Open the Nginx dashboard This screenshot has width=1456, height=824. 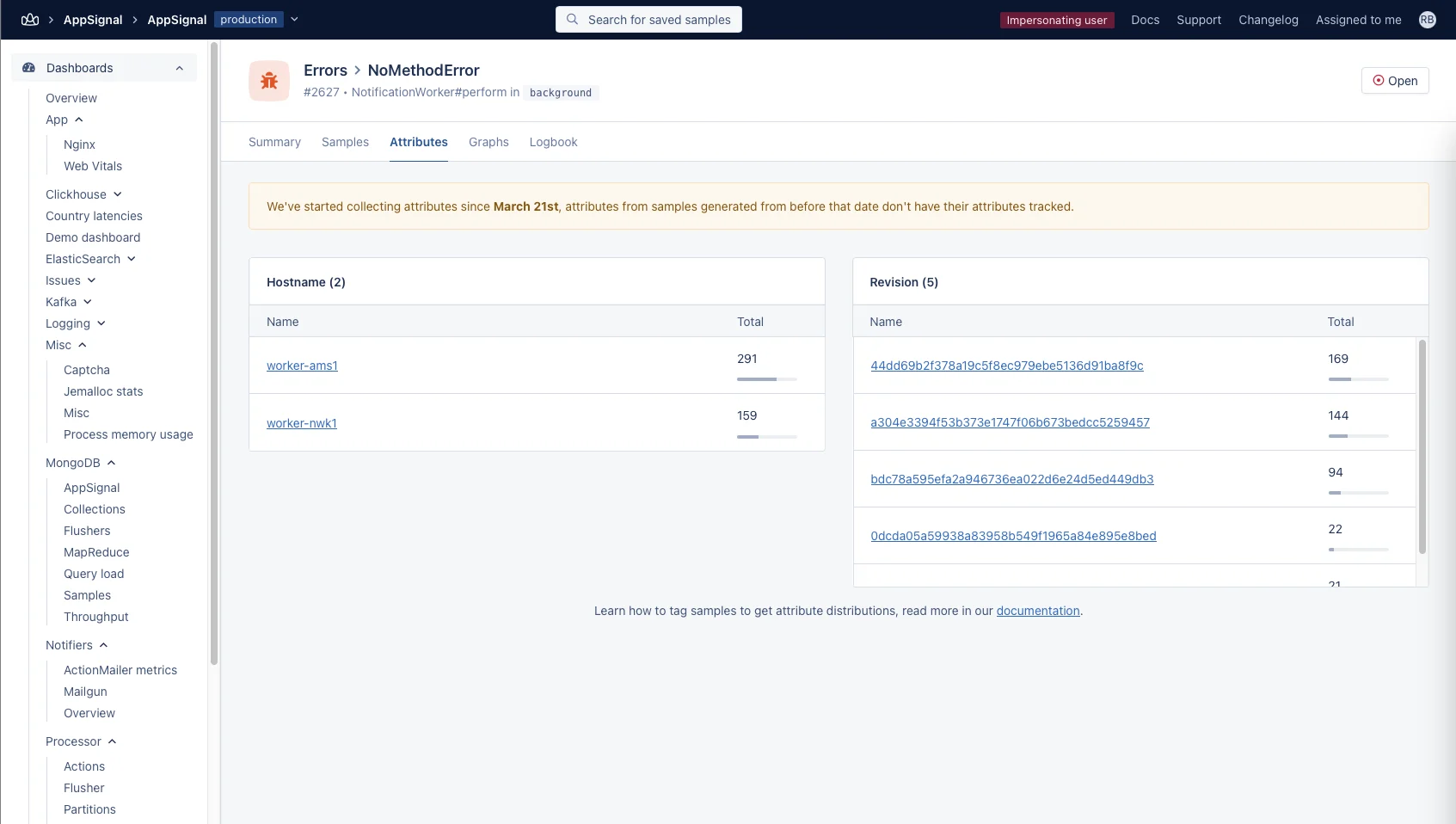pos(79,145)
